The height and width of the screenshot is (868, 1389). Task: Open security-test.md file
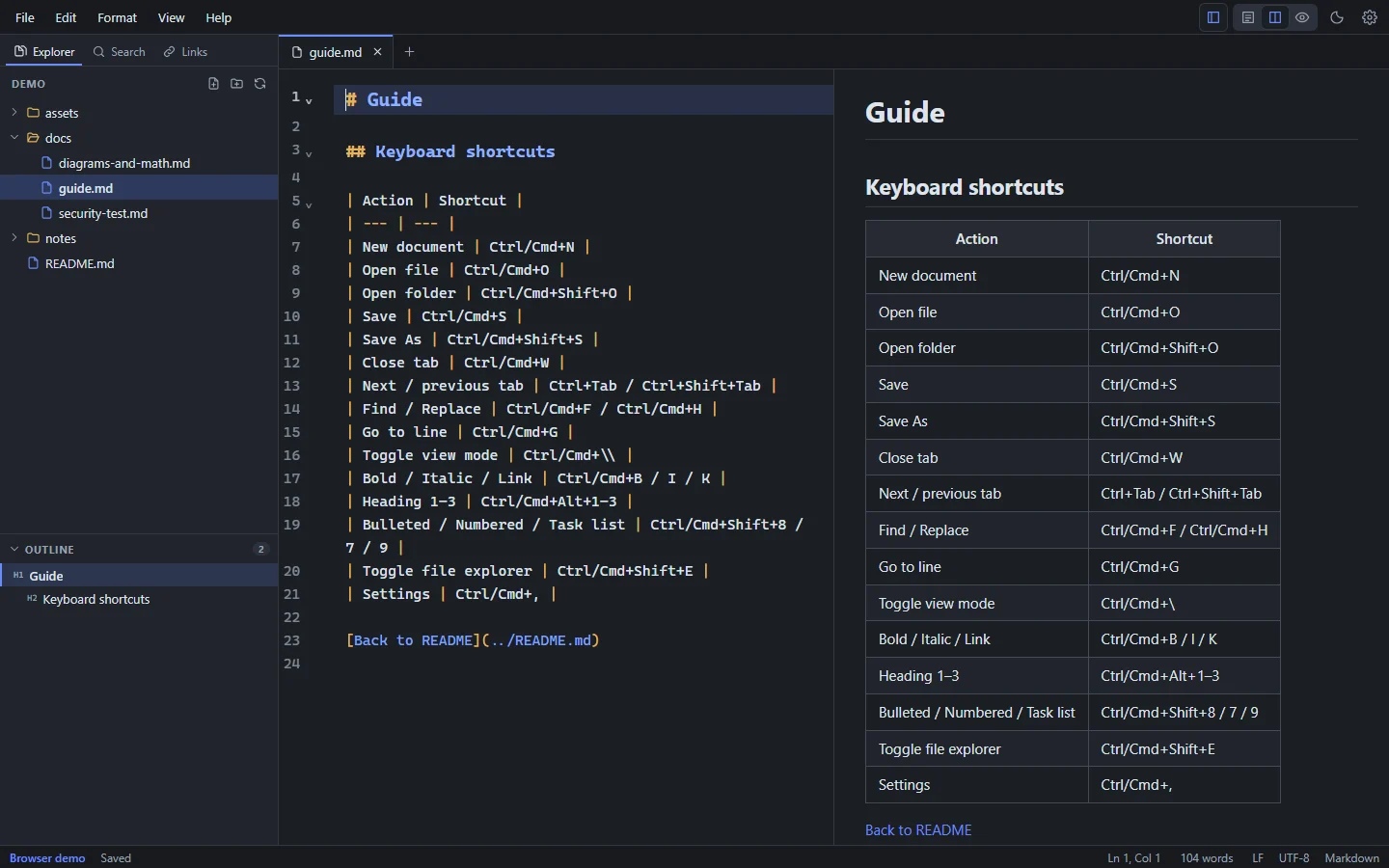(139, 213)
